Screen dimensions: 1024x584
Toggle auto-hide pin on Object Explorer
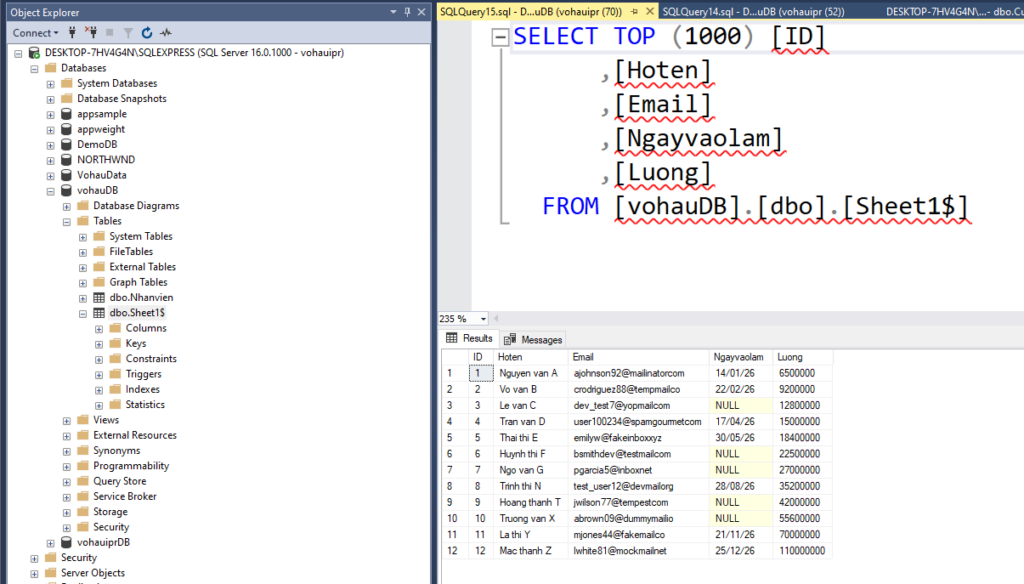[407, 12]
